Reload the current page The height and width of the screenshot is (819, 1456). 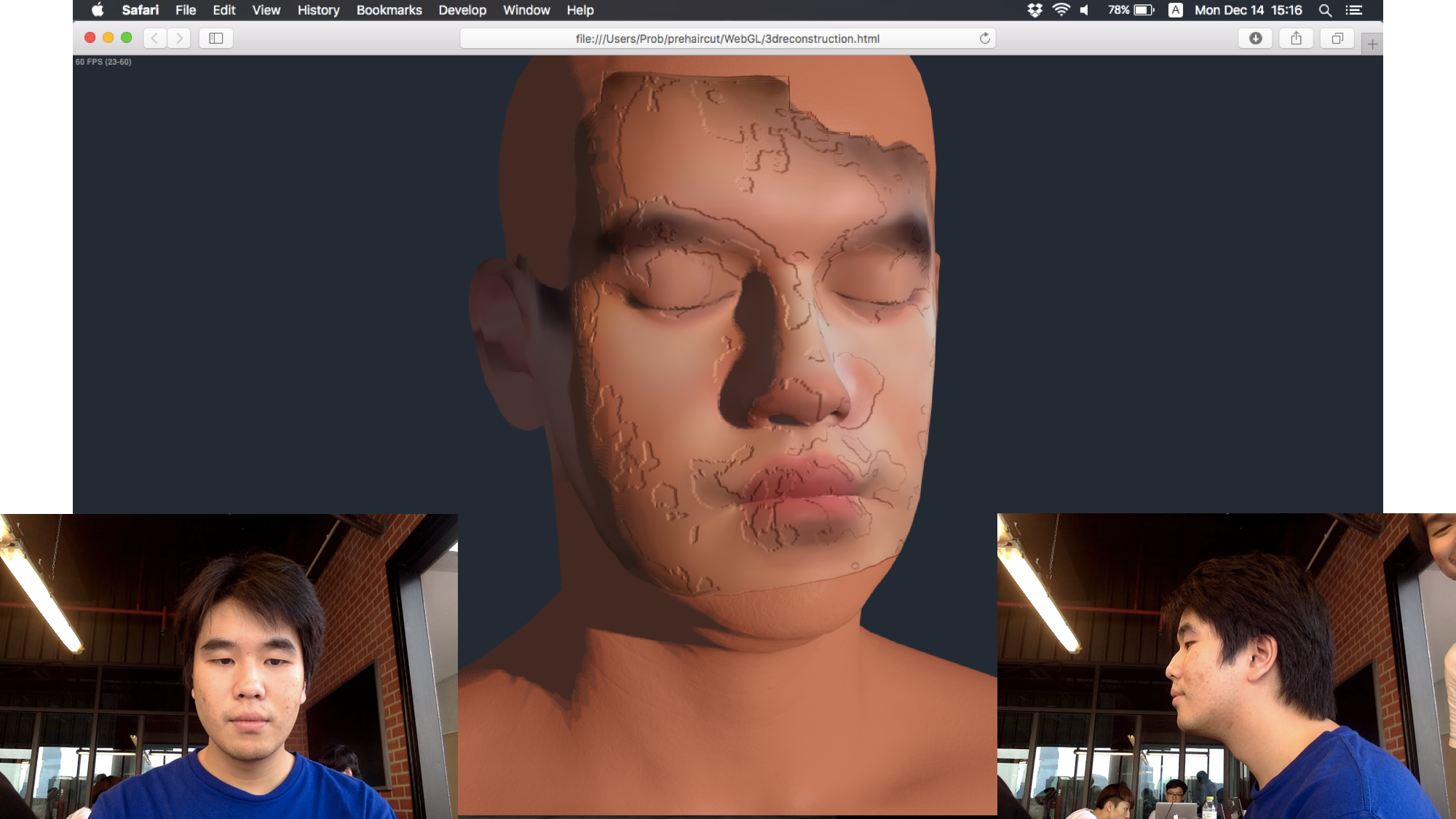[x=984, y=39]
